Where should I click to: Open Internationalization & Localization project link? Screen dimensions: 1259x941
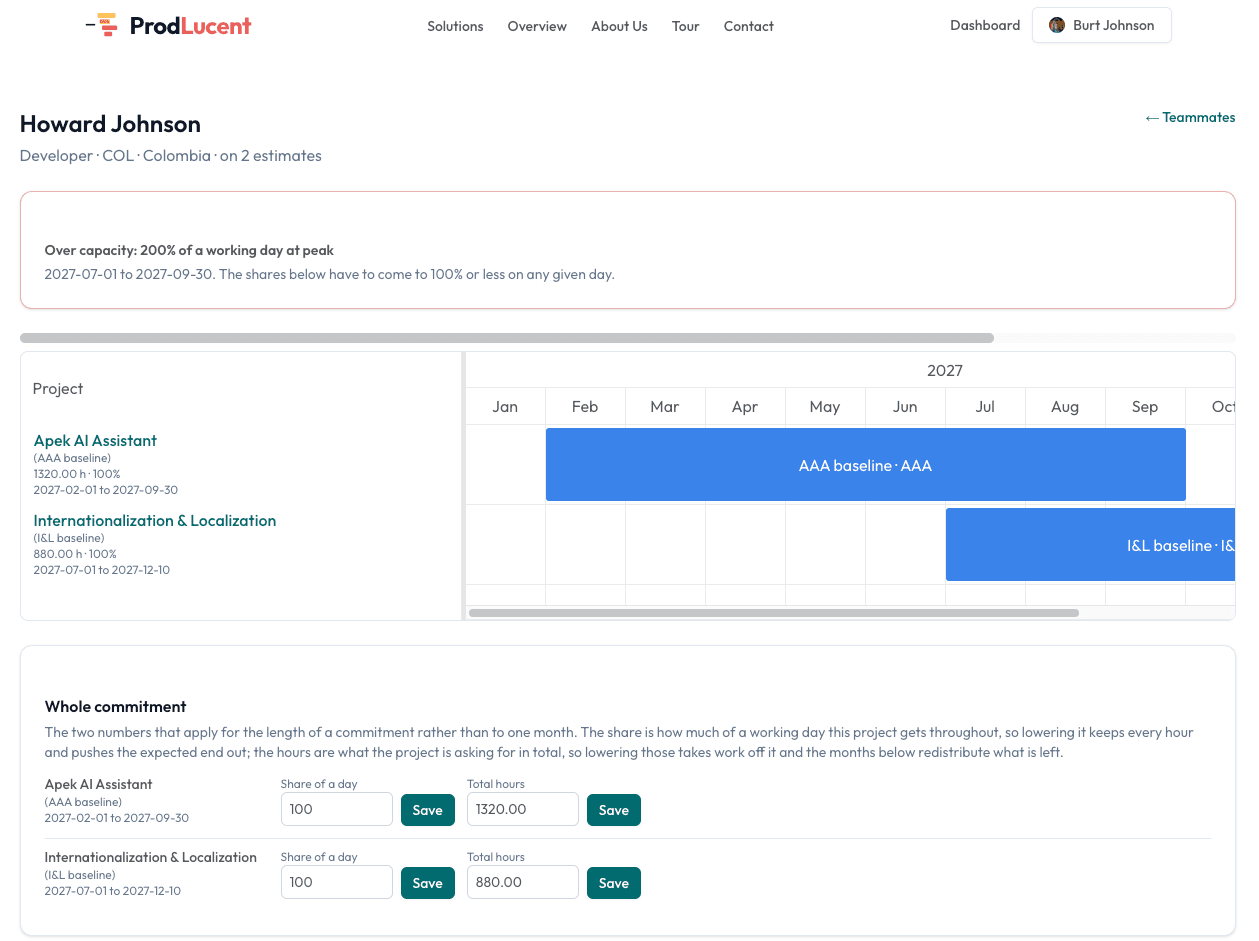[155, 520]
